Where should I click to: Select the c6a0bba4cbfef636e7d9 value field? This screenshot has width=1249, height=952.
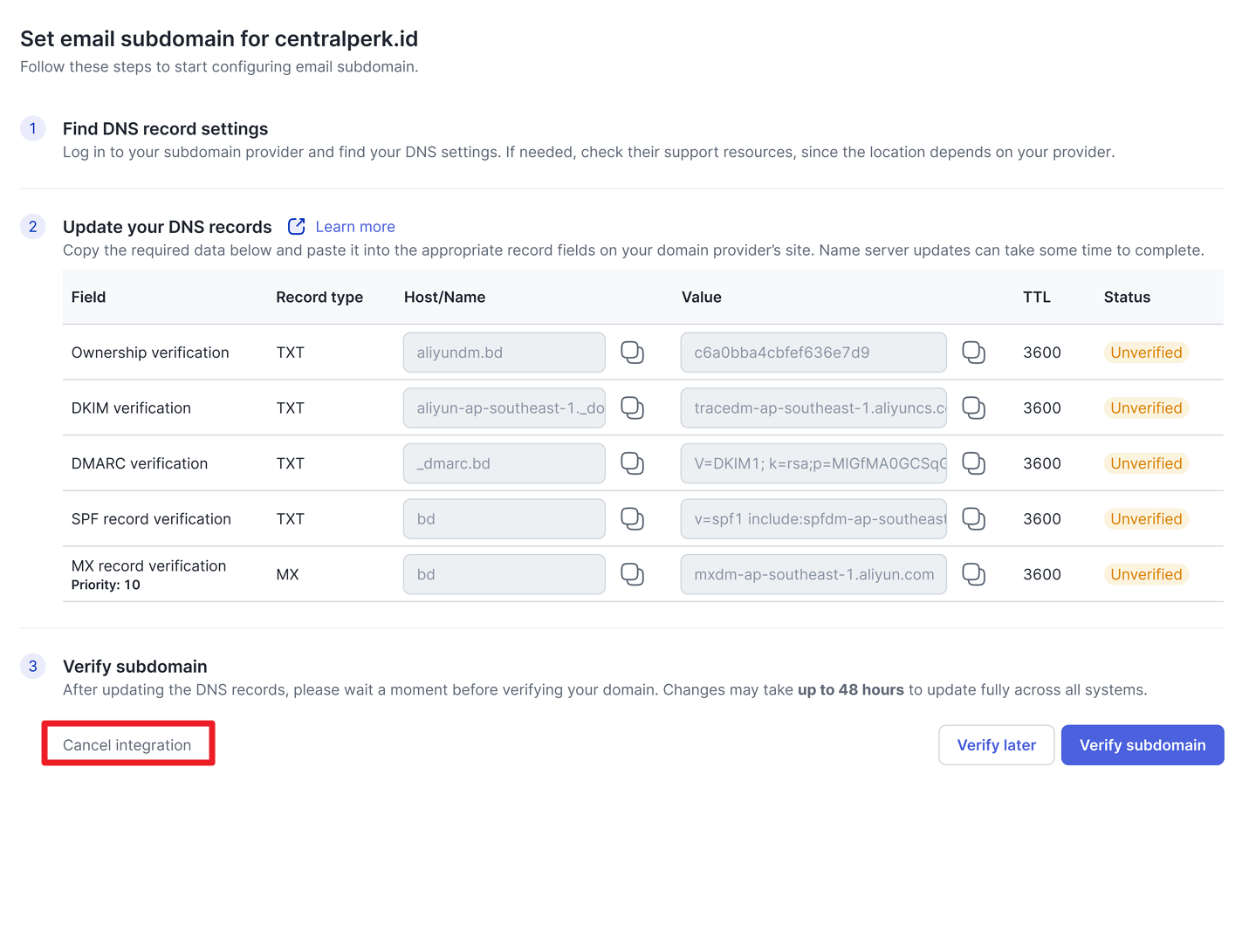click(813, 353)
